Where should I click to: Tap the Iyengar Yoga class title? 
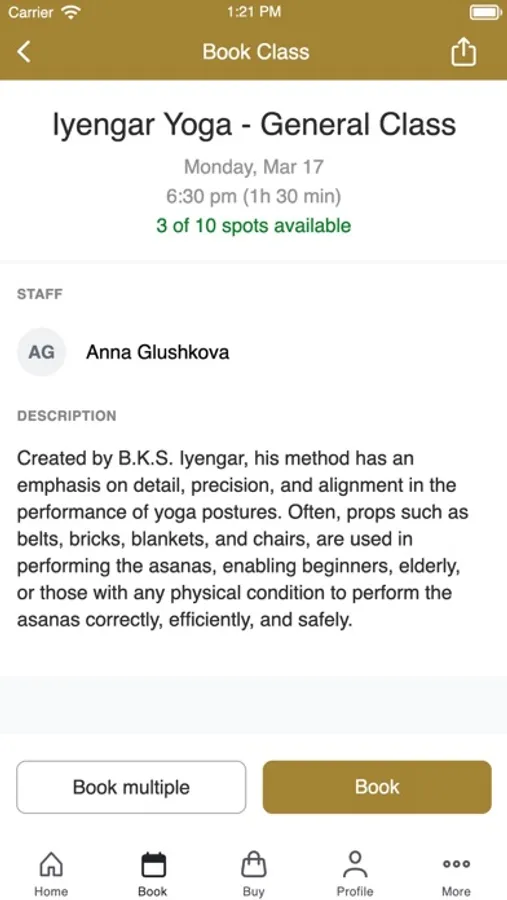pyautogui.click(x=254, y=124)
